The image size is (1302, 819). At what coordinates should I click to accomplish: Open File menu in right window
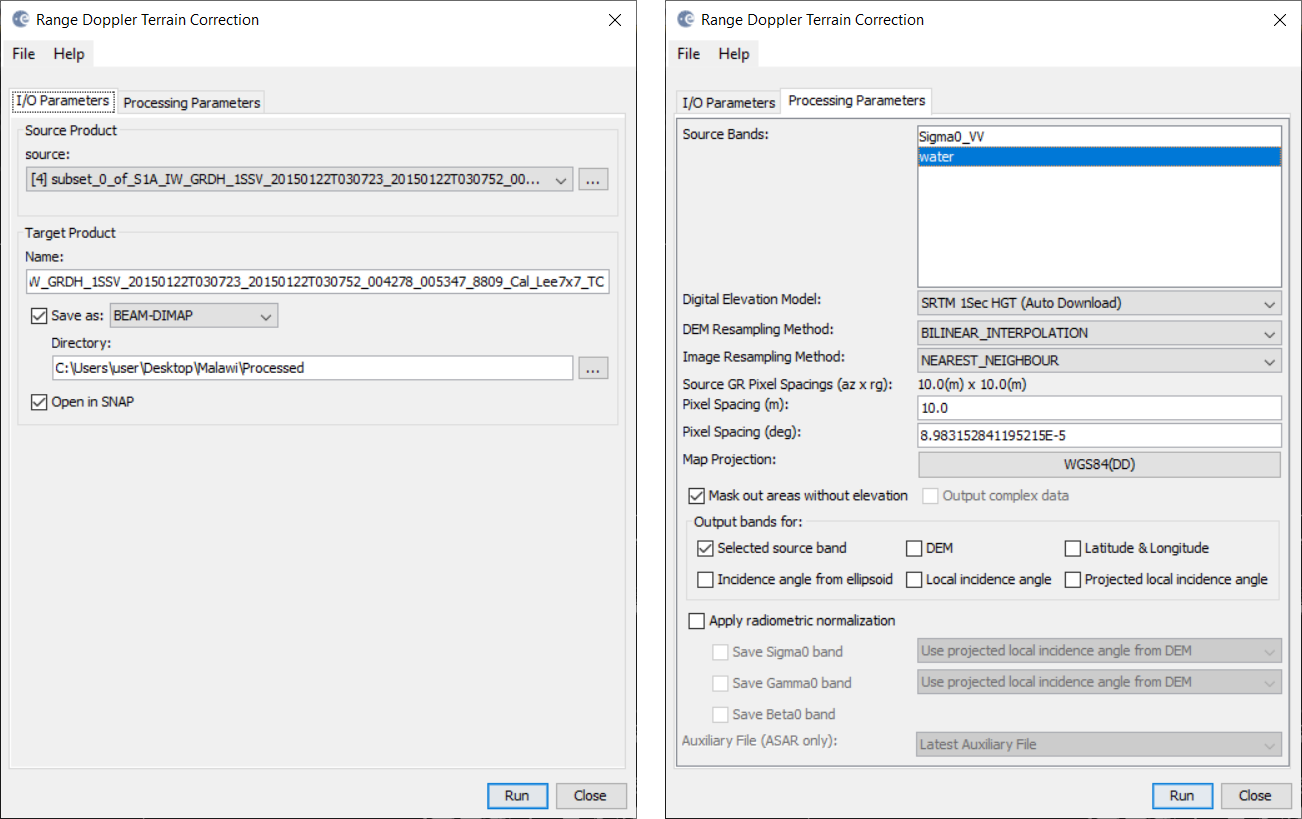689,54
